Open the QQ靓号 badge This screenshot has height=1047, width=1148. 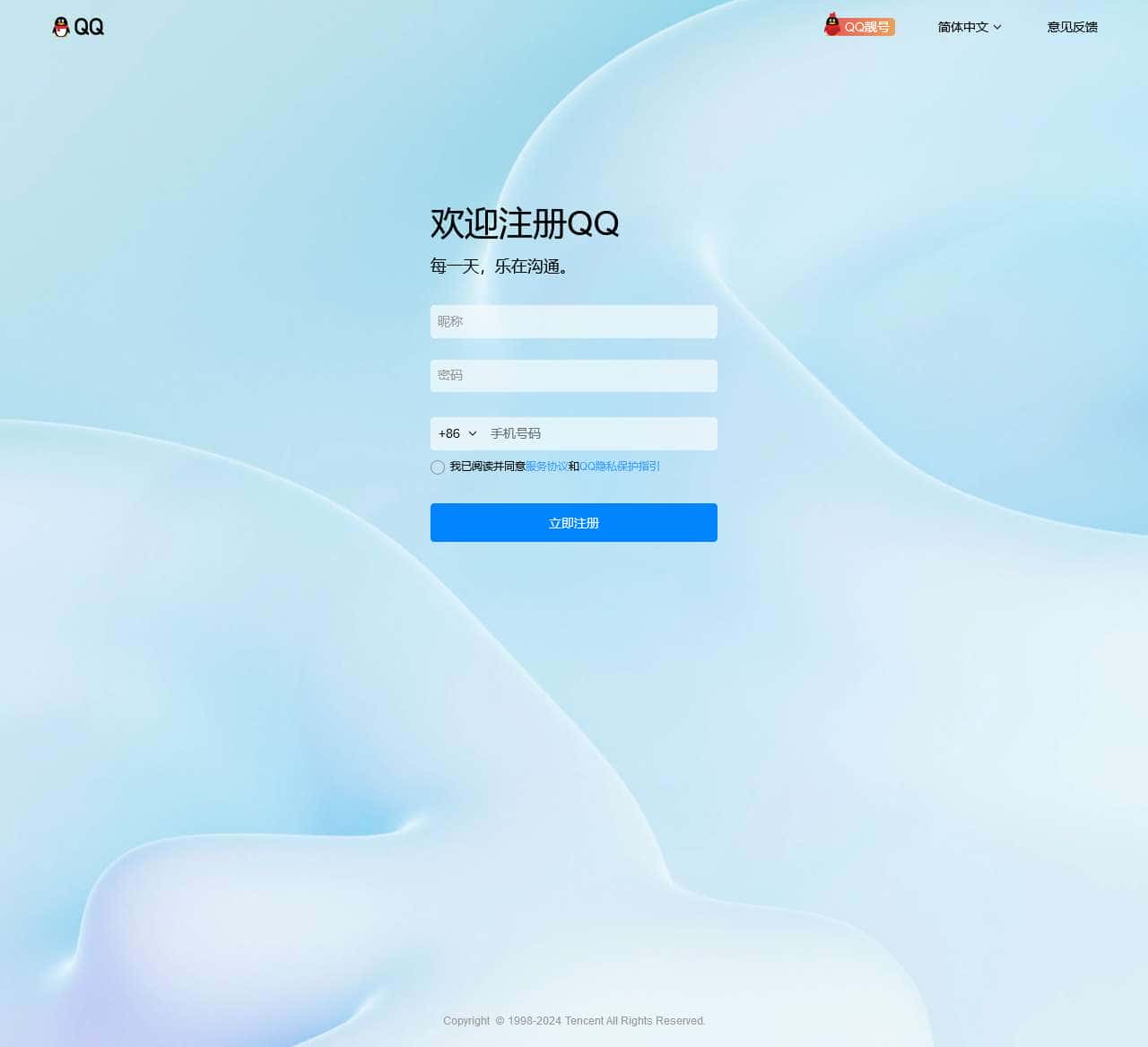866,27
